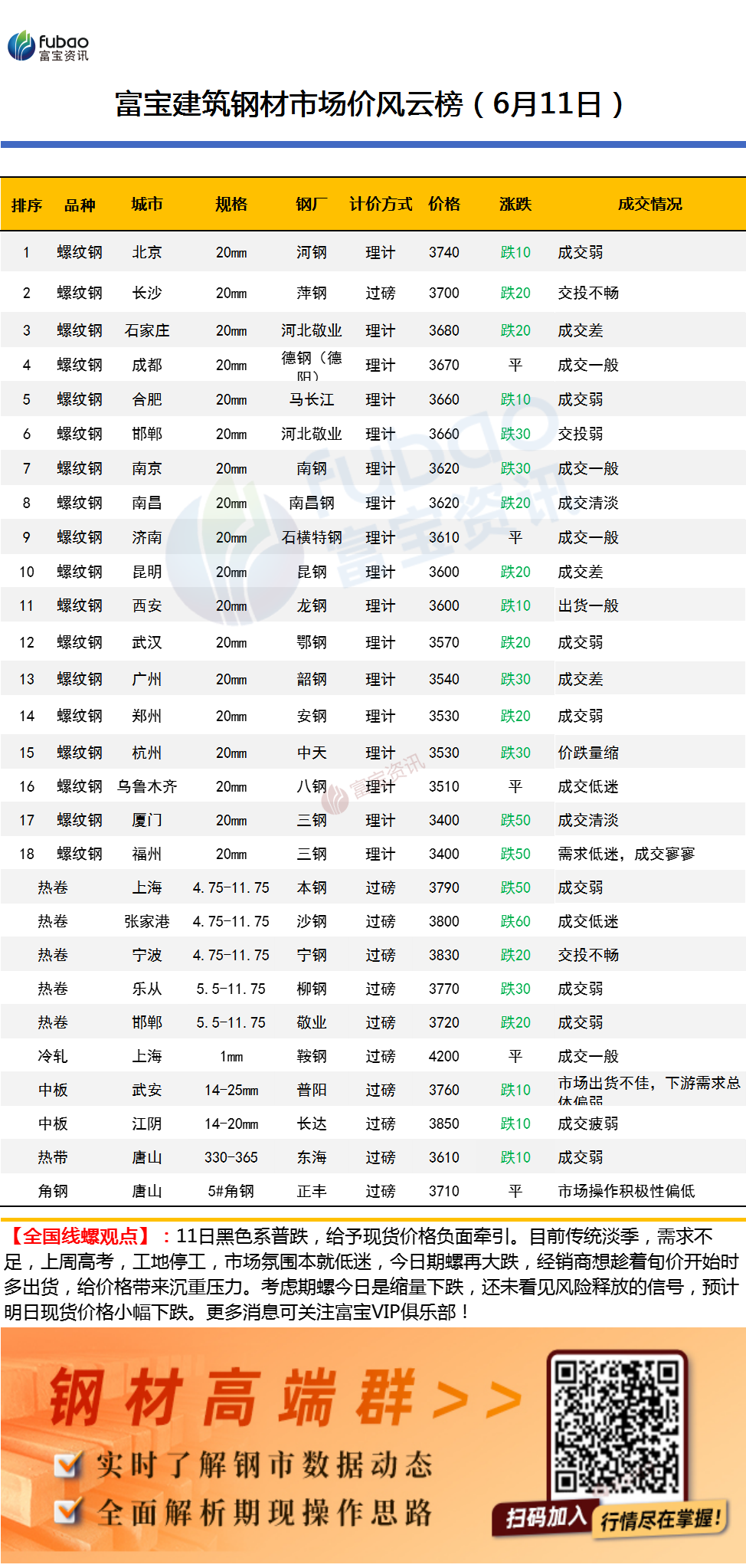The width and height of the screenshot is (746, 1568).
Task: Click 成都 city cell
Action: tap(147, 365)
